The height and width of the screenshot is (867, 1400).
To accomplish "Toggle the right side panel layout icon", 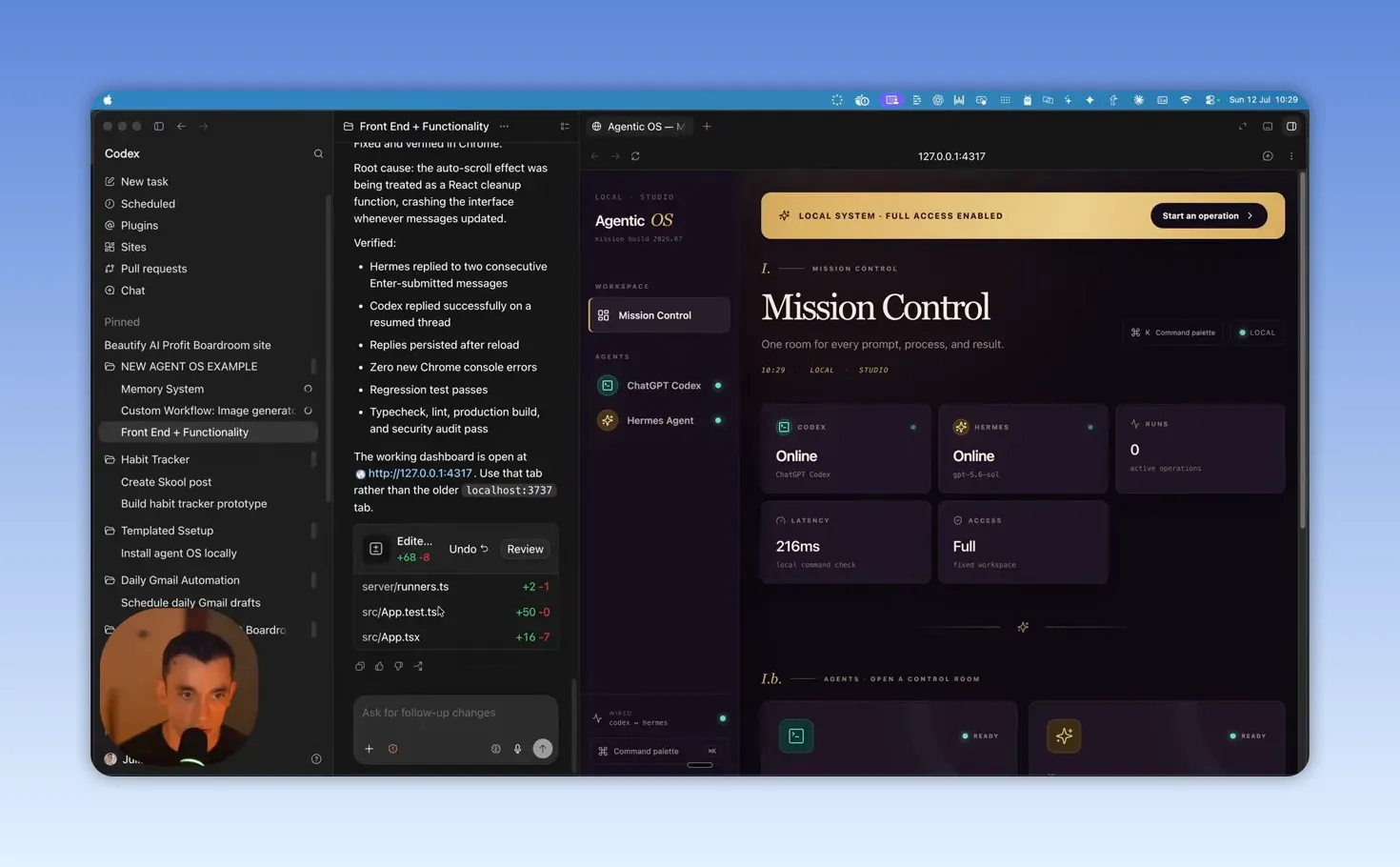I will (x=1291, y=126).
